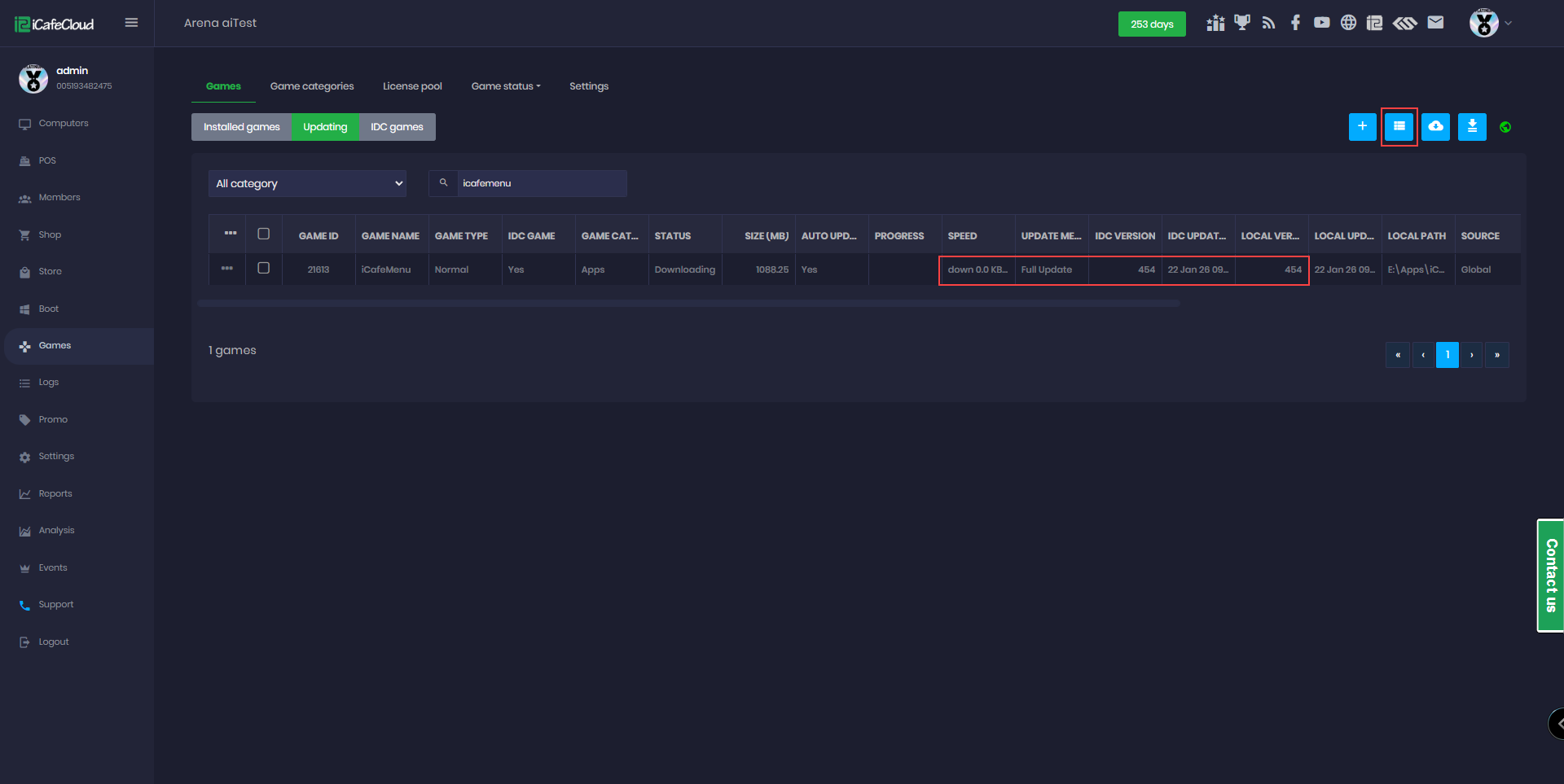Click the RSS feed icon

[1268, 23]
